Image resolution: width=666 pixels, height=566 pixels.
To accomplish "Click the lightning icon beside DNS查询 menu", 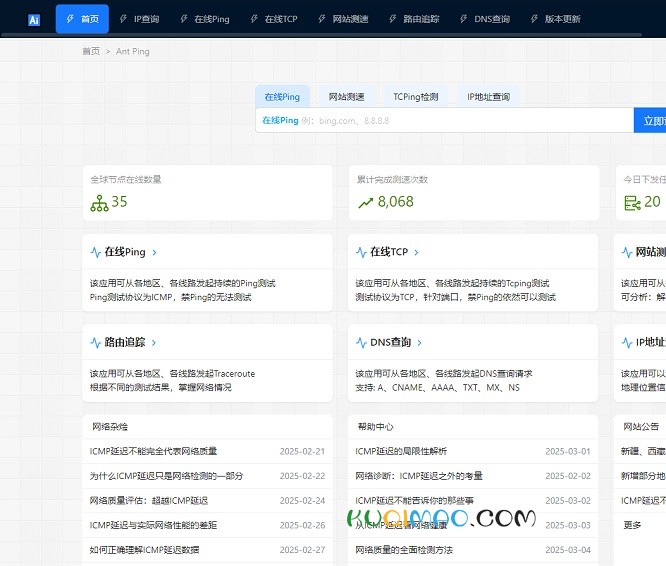I will [463, 19].
